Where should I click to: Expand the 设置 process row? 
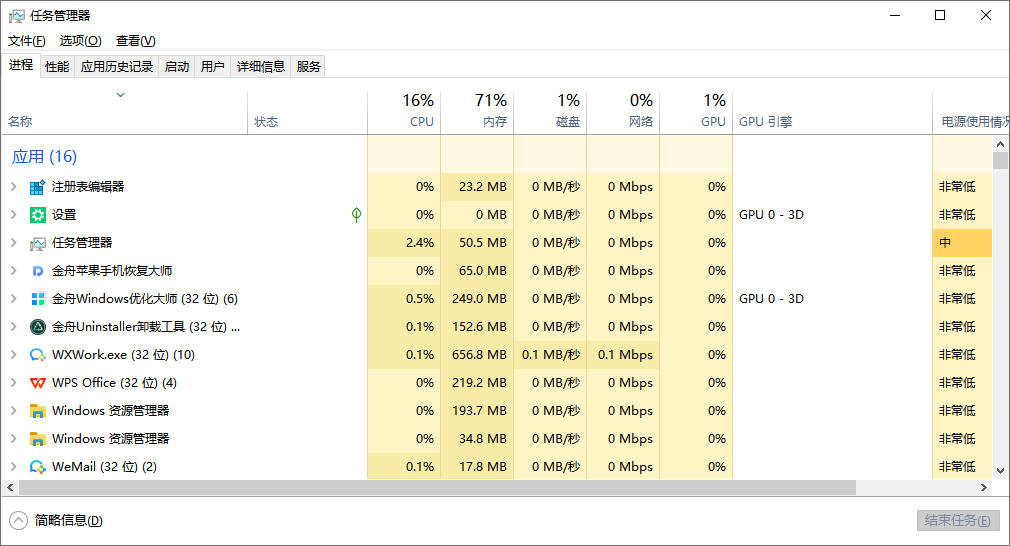coord(14,214)
